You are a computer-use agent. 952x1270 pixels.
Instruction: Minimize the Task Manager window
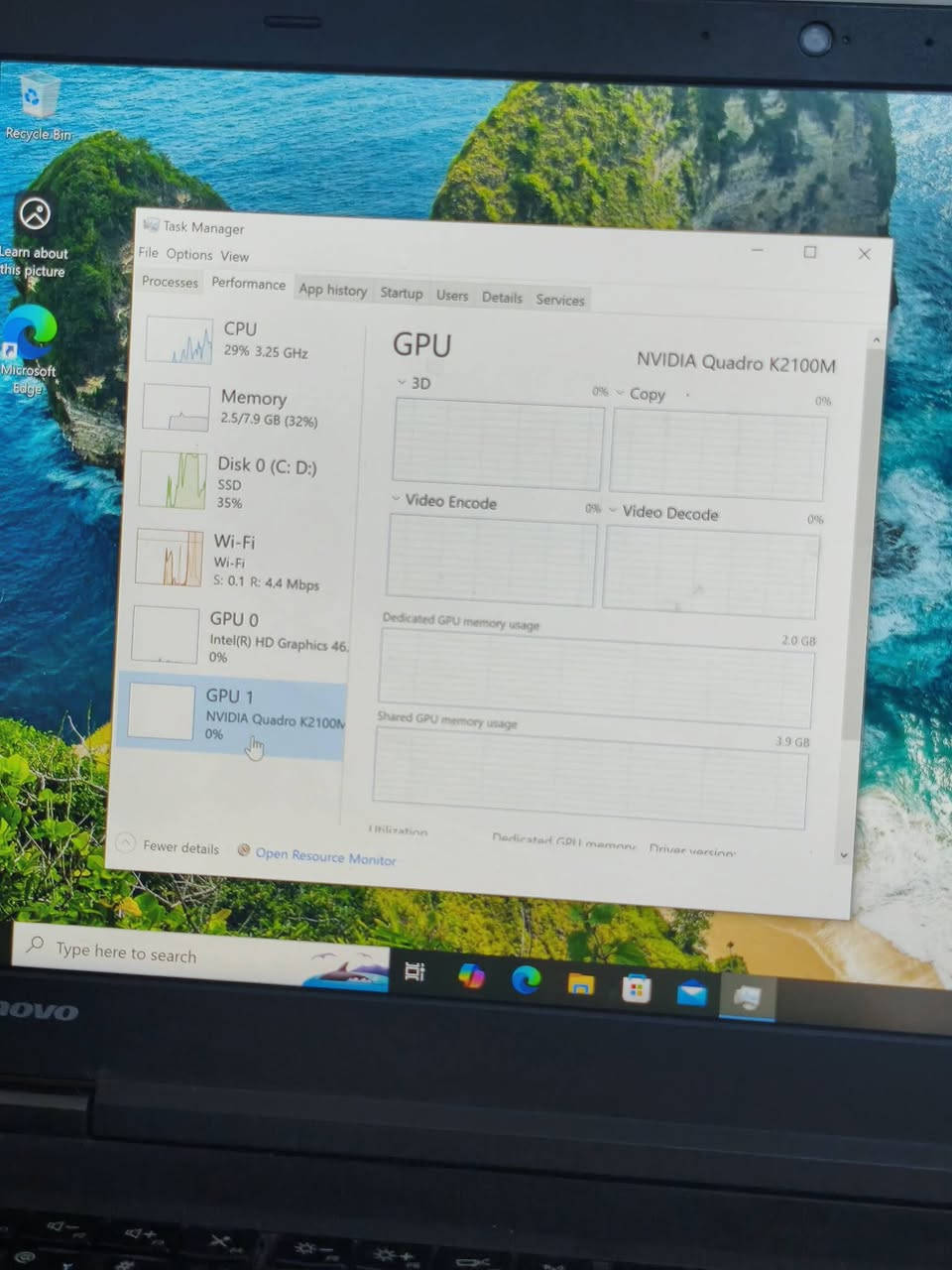(758, 249)
